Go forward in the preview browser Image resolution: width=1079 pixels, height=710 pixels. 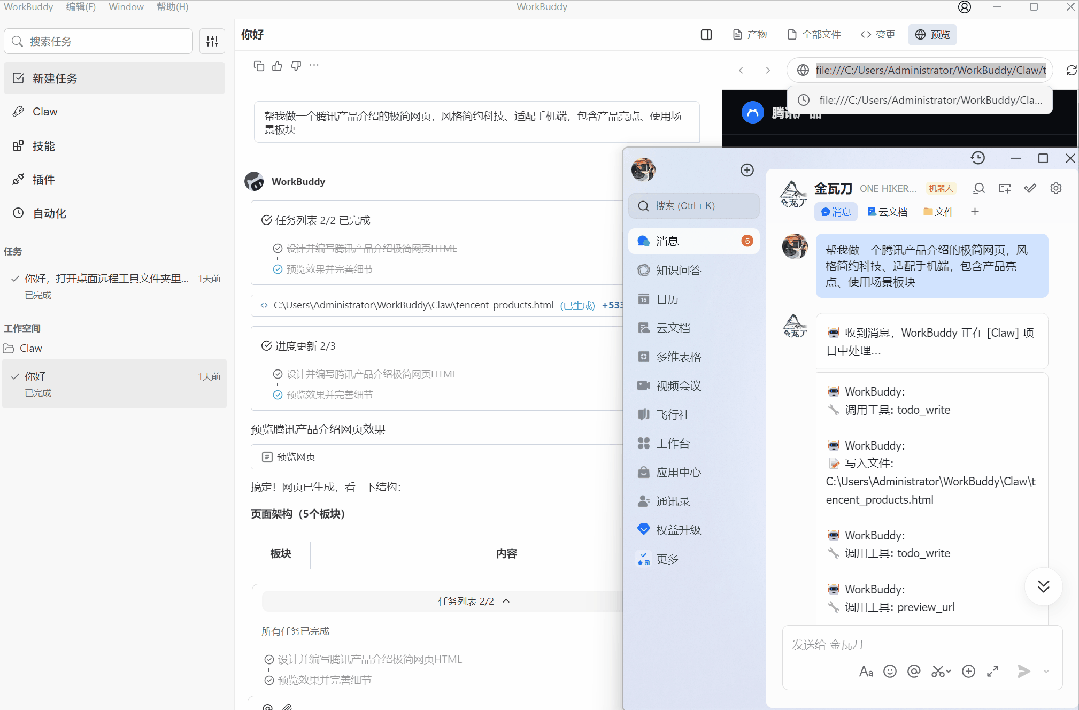pyautogui.click(x=768, y=70)
